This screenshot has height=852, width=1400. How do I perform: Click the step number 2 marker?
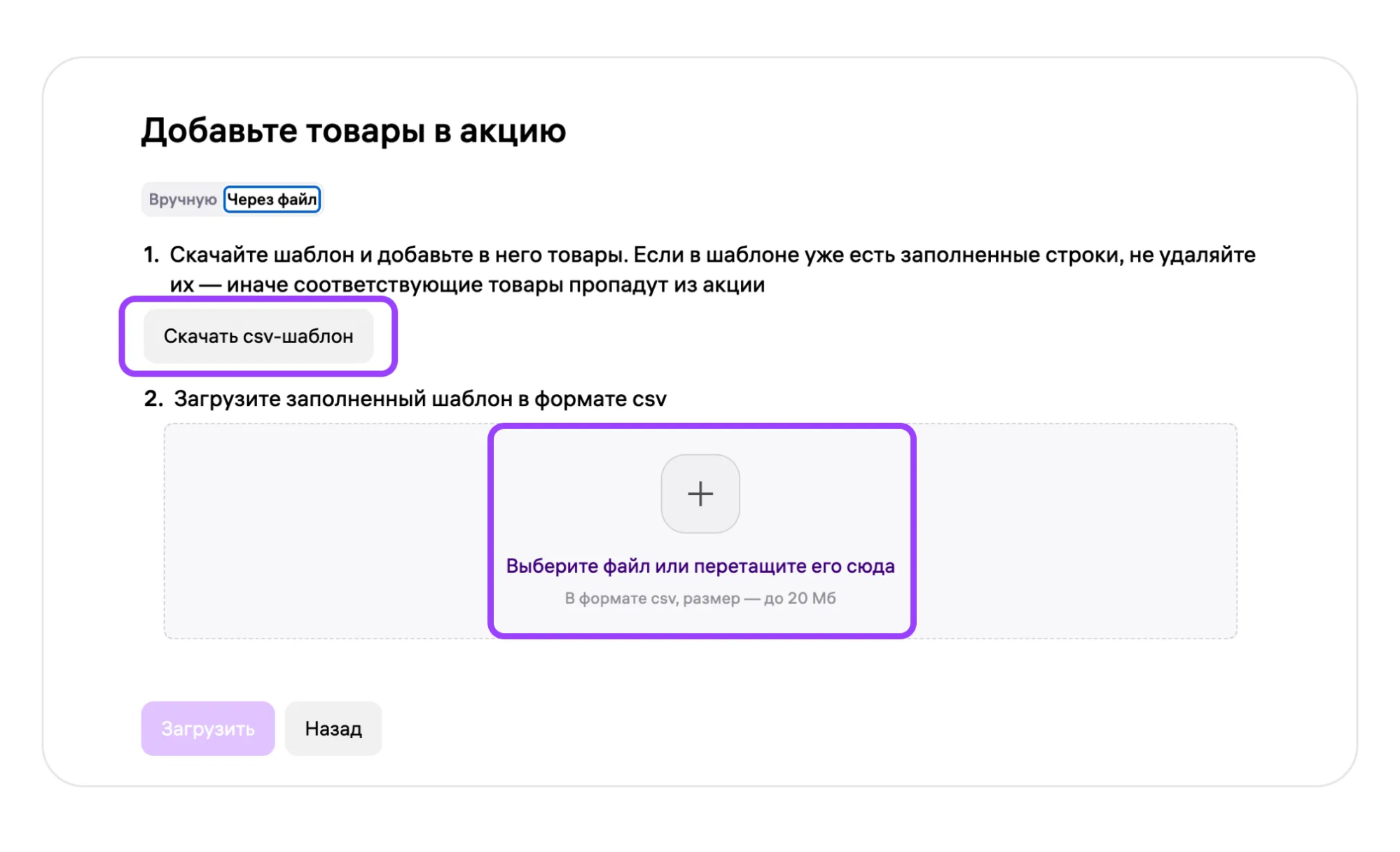[x=153, y=399]
